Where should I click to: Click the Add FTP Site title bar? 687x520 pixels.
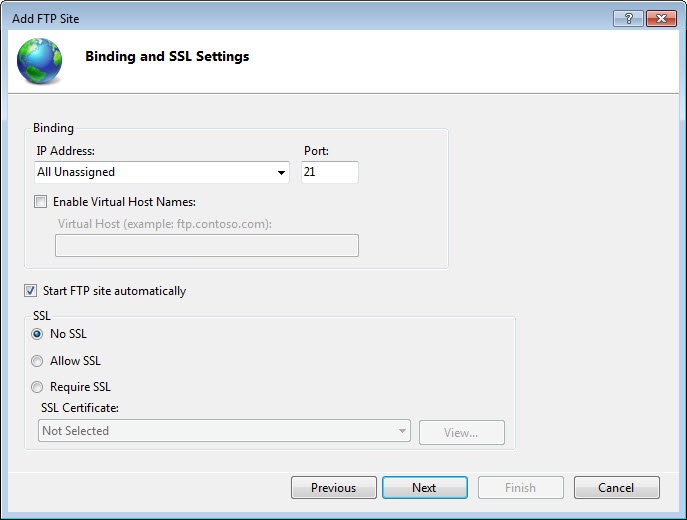point(300,18)
